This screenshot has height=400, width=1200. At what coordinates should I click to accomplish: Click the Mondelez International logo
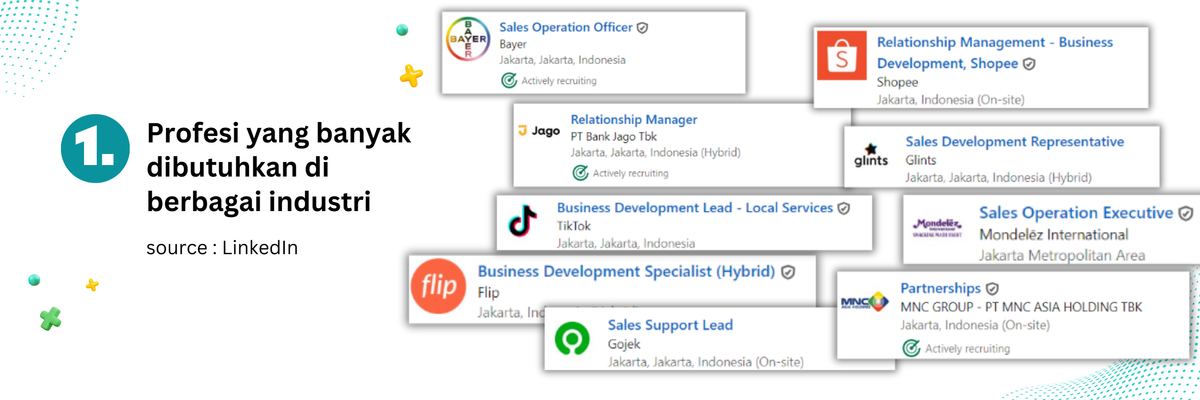[x=937, y=229]
